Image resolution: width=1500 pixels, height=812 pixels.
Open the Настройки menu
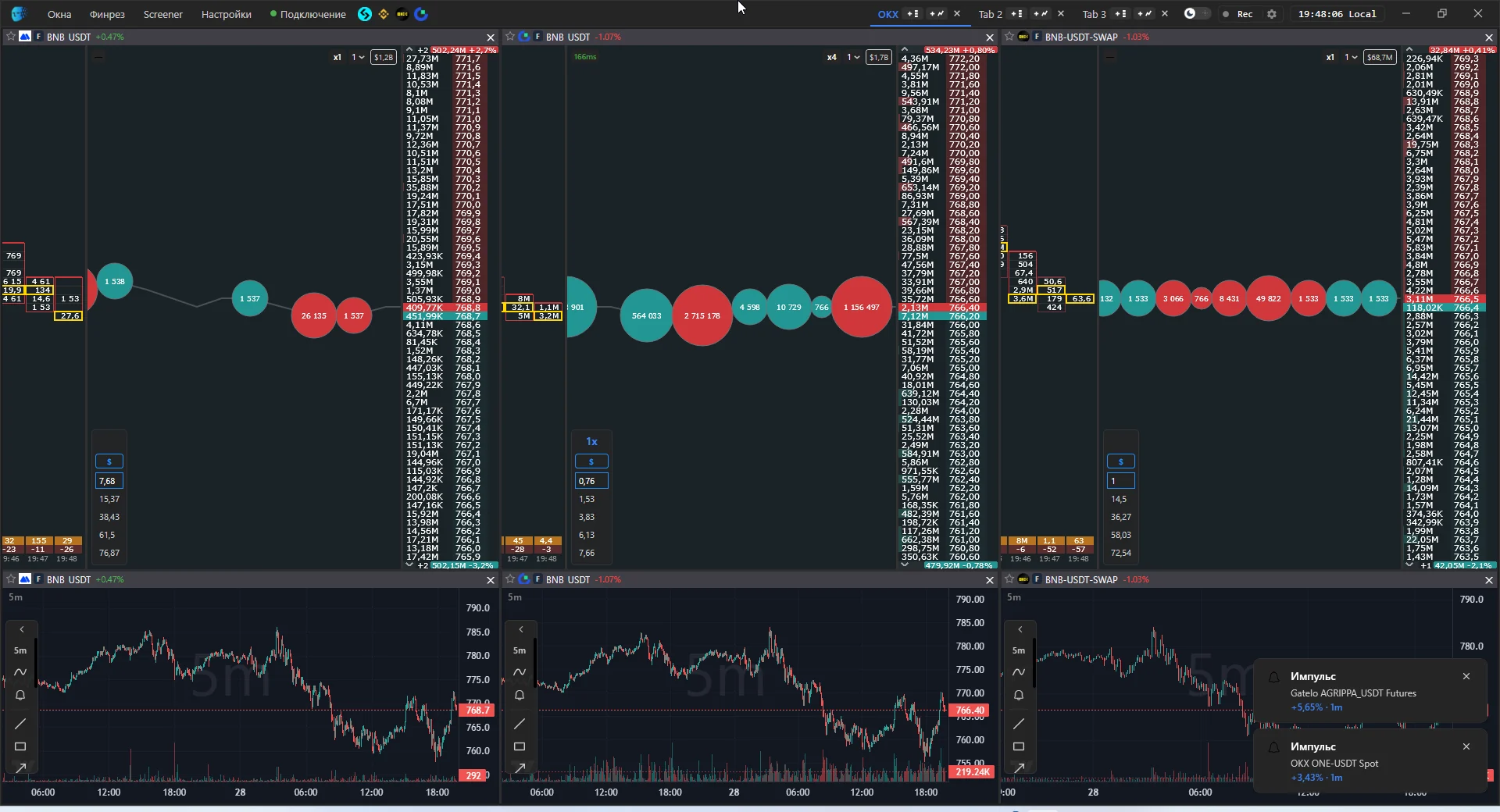pos(227,14)
